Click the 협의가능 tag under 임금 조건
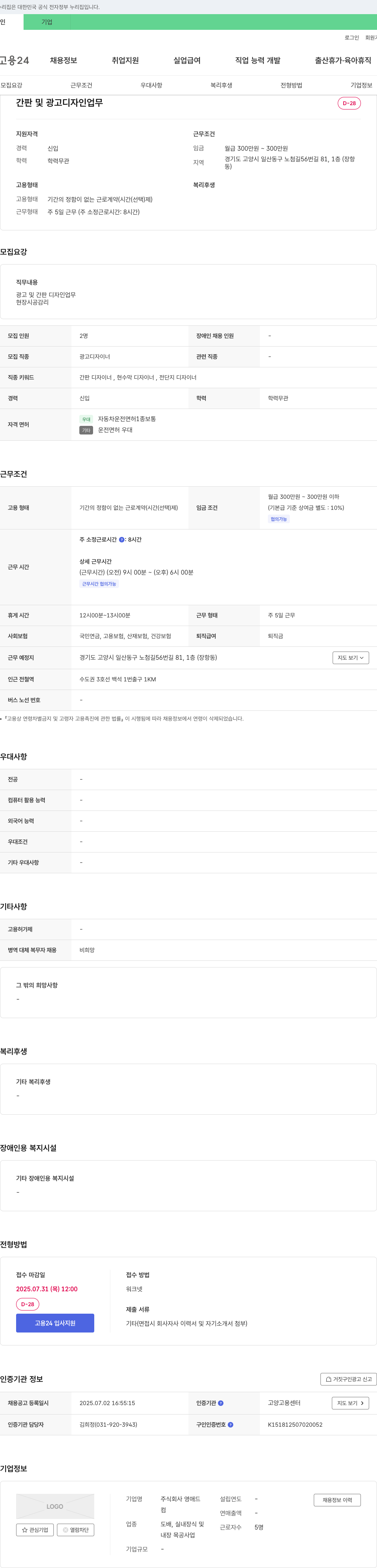 (279, 519)
